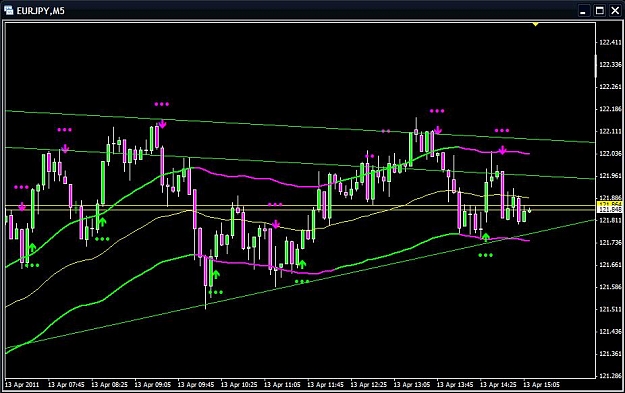Click the 121.286 price scale label
Viewport: 625px width, 393px height.
[x=610, y=375]
